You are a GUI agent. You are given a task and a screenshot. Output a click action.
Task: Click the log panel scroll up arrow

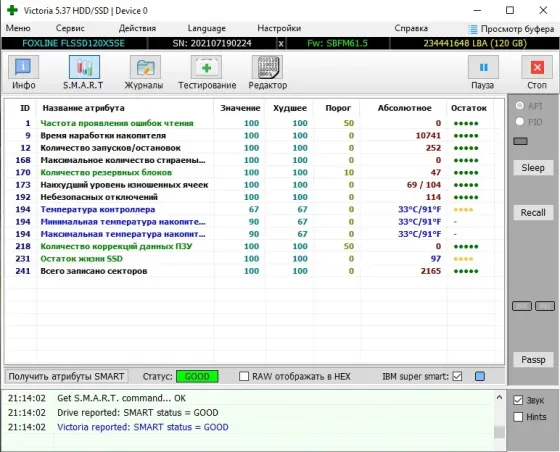pyautogui.click(x=499, y=397)
